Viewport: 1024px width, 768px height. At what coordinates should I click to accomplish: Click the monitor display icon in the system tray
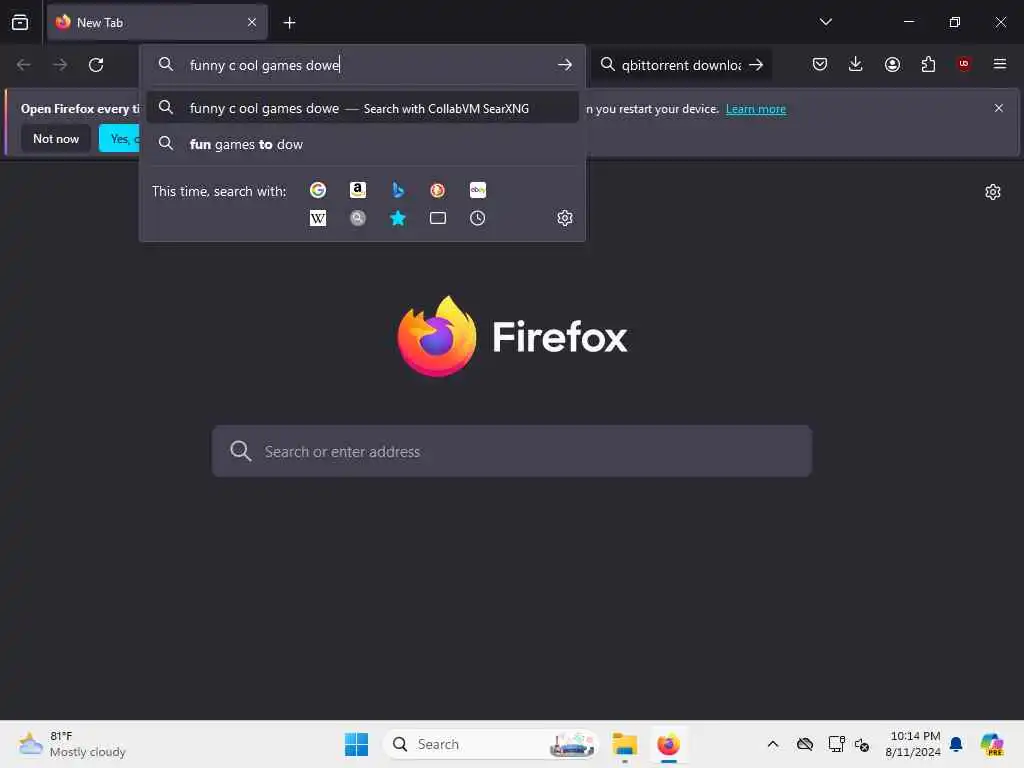coord(836,744)
